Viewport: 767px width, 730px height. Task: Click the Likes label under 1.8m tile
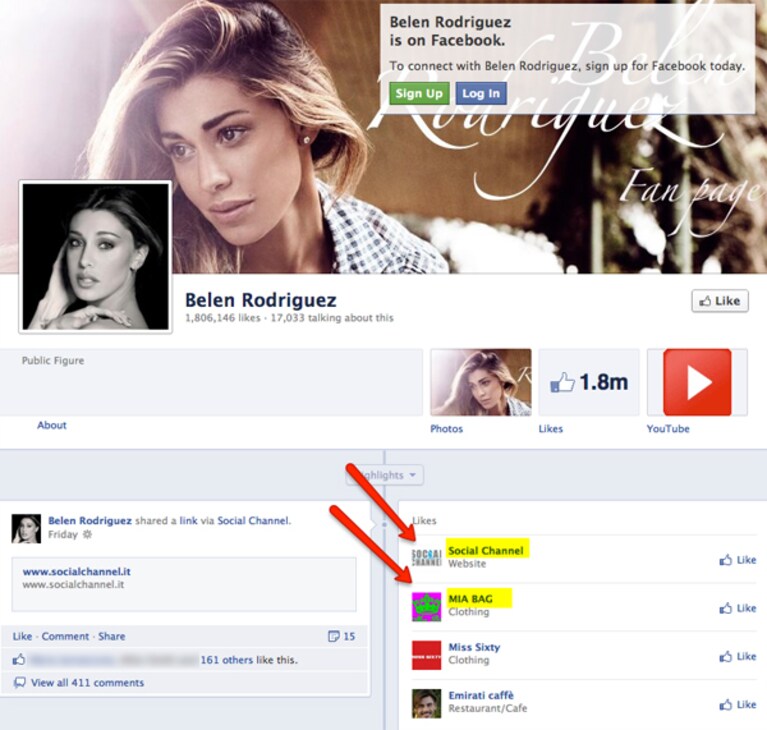pyautogui.click(x=551, y=429)
